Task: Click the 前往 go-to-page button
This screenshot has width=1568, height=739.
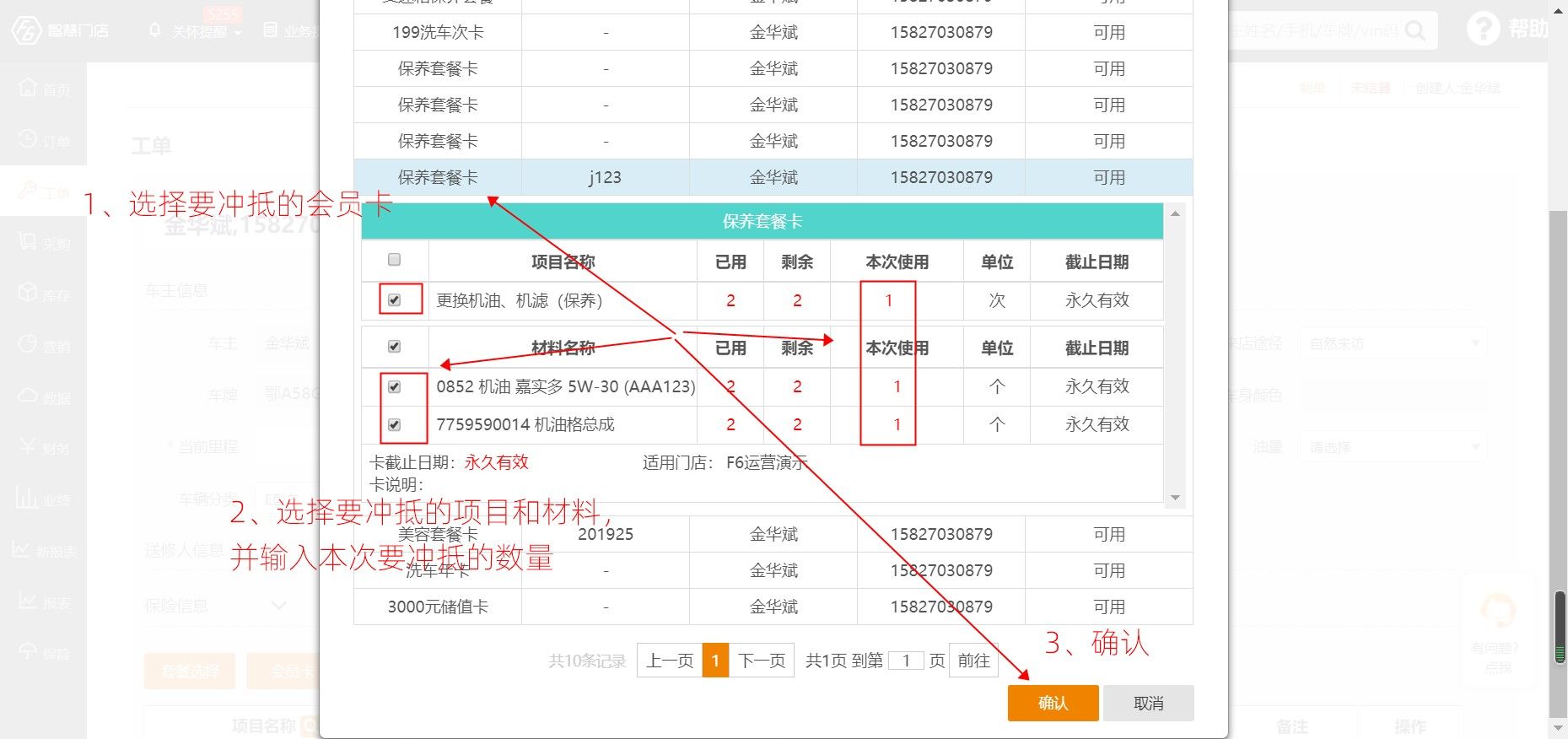Action: [x=973, y=661]
